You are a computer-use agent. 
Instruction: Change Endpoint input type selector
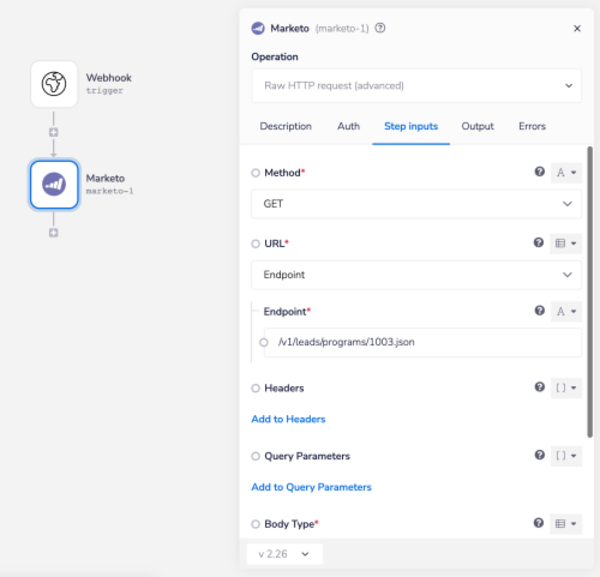(x=566, y=311)
